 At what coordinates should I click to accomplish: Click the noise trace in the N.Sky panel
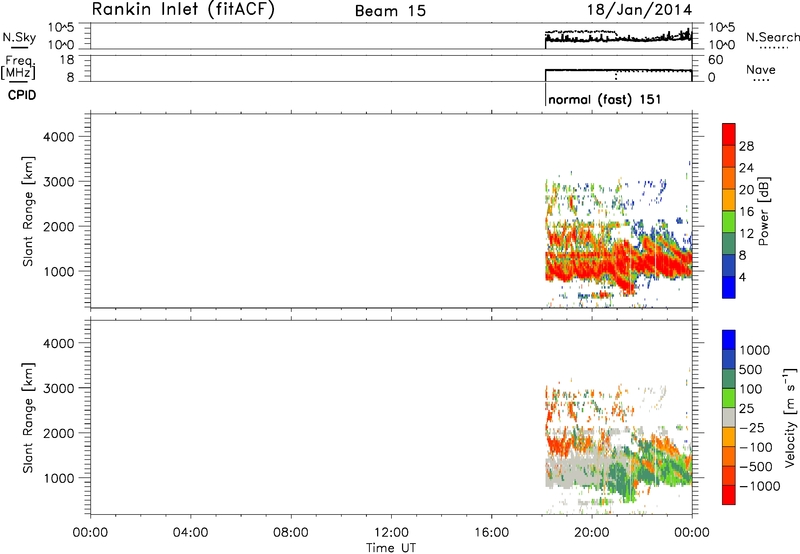[x=618, y=38]
